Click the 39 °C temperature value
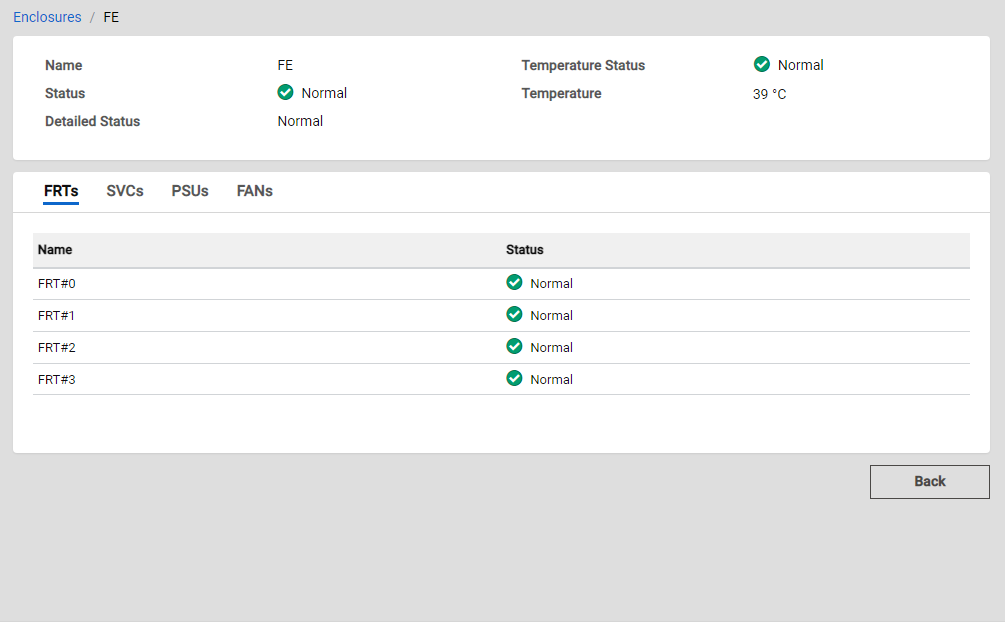1005x622 pixels. click(769, 94)
